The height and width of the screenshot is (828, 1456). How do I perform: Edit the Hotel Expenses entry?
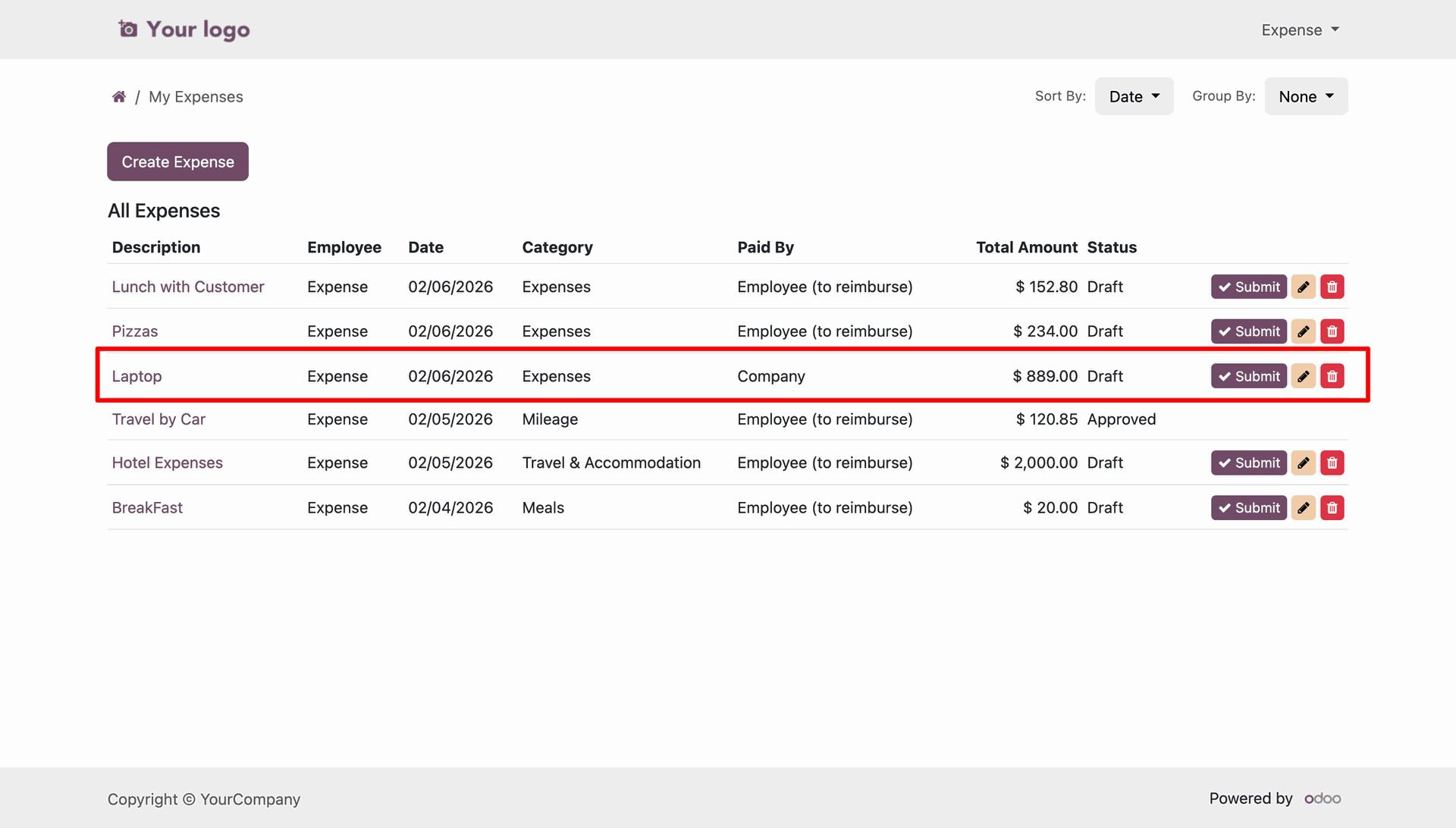pyautogui.click(x=1303, y=463)
